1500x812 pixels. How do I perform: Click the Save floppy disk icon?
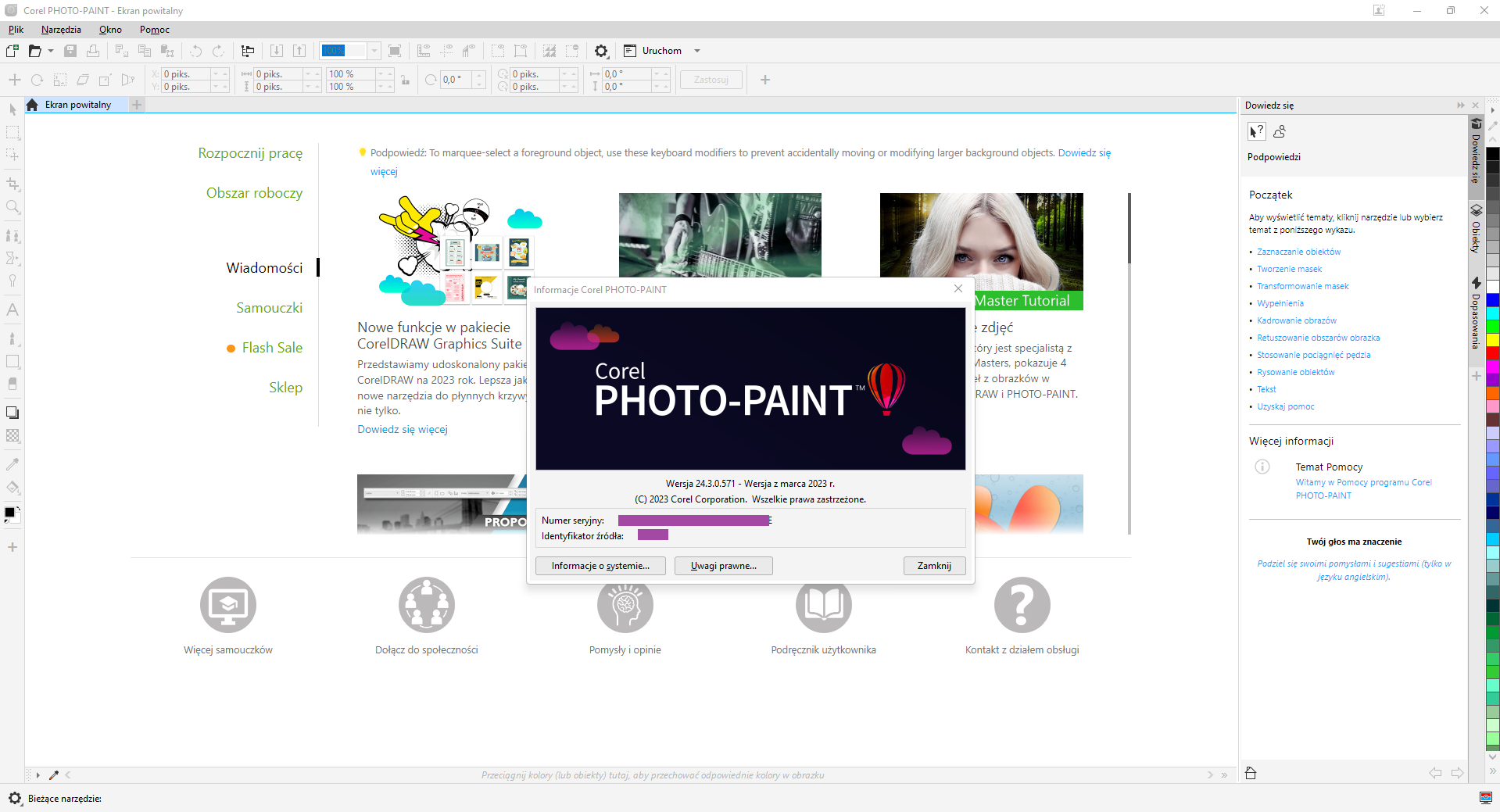tap(70, 51)
